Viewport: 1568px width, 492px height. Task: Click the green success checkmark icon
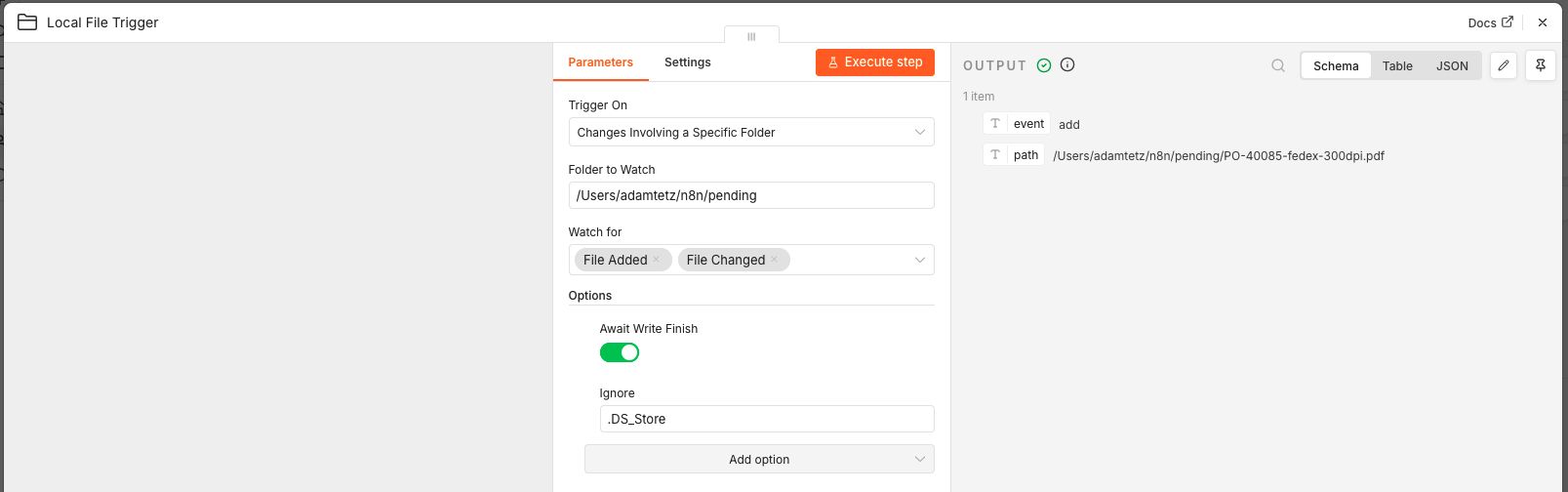(1044, 65)
